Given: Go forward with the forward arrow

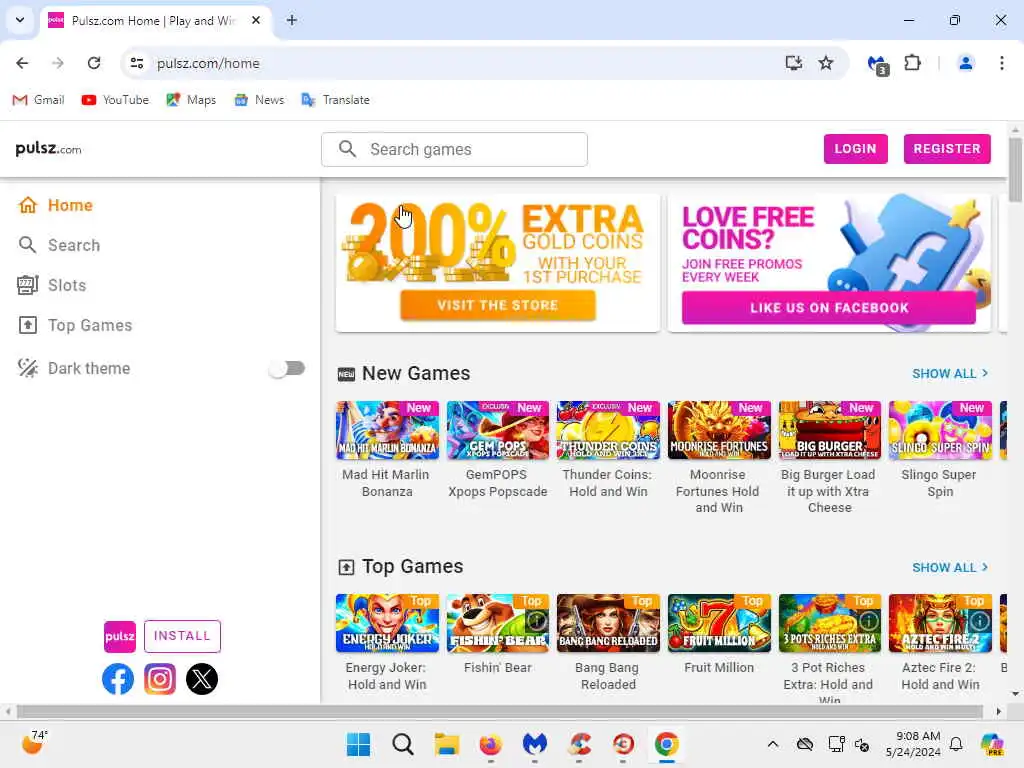Looking at the screenshot, I should point(58,63).
